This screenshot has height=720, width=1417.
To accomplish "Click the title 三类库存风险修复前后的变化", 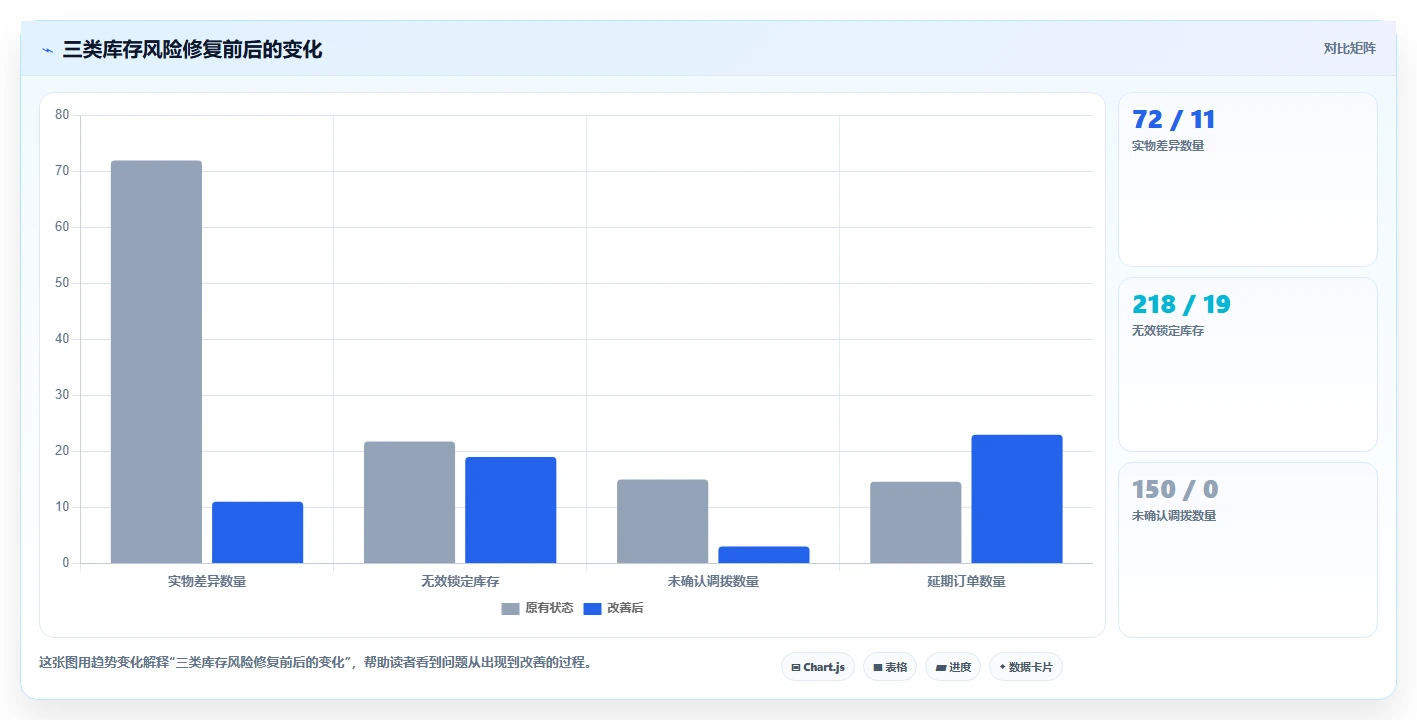I will click(x=192, y=49).
